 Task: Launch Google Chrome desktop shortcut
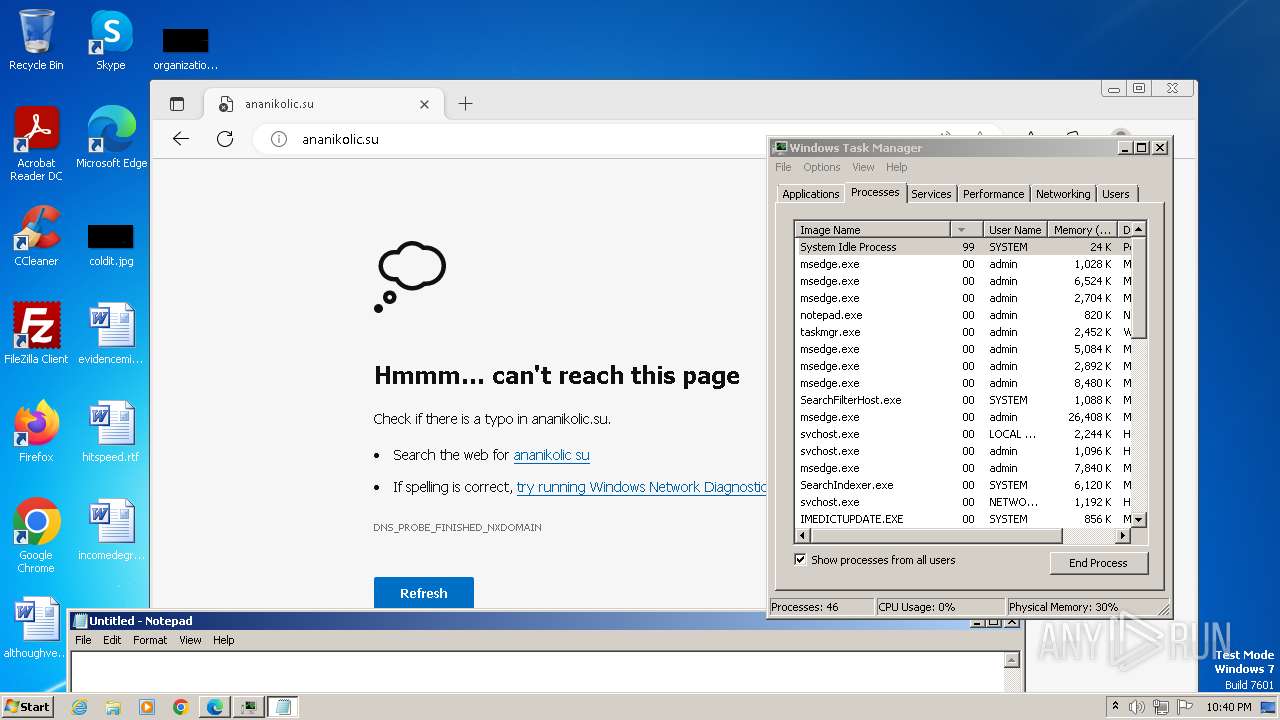click(36, 536)
